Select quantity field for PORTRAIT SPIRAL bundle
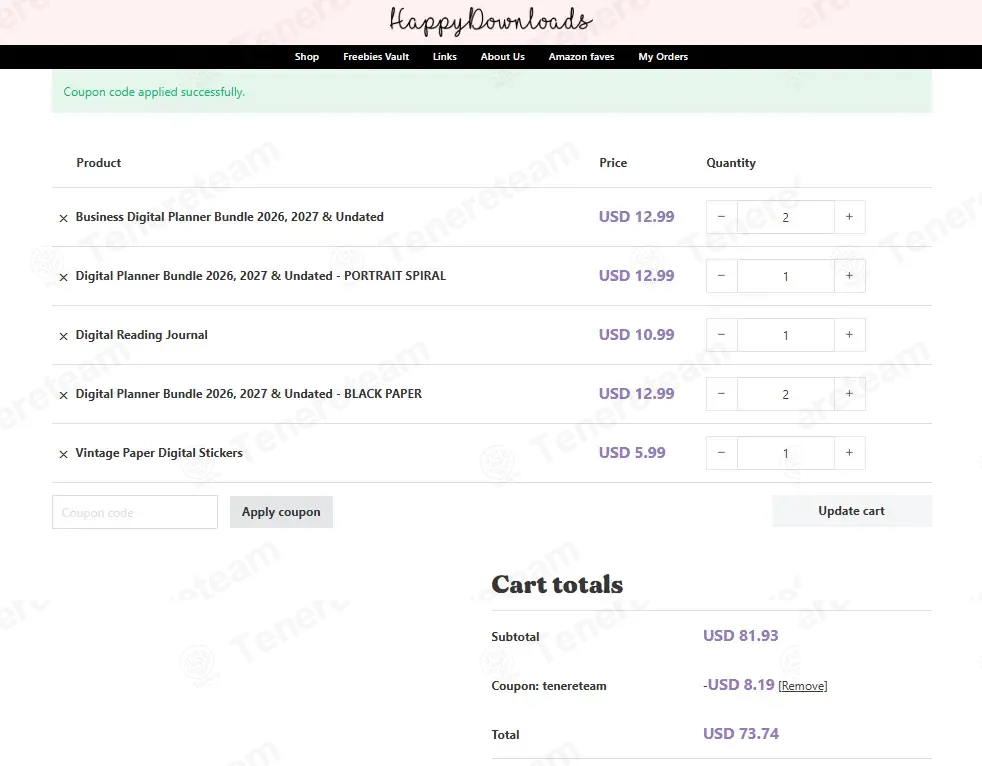 (x=785, y=276)
